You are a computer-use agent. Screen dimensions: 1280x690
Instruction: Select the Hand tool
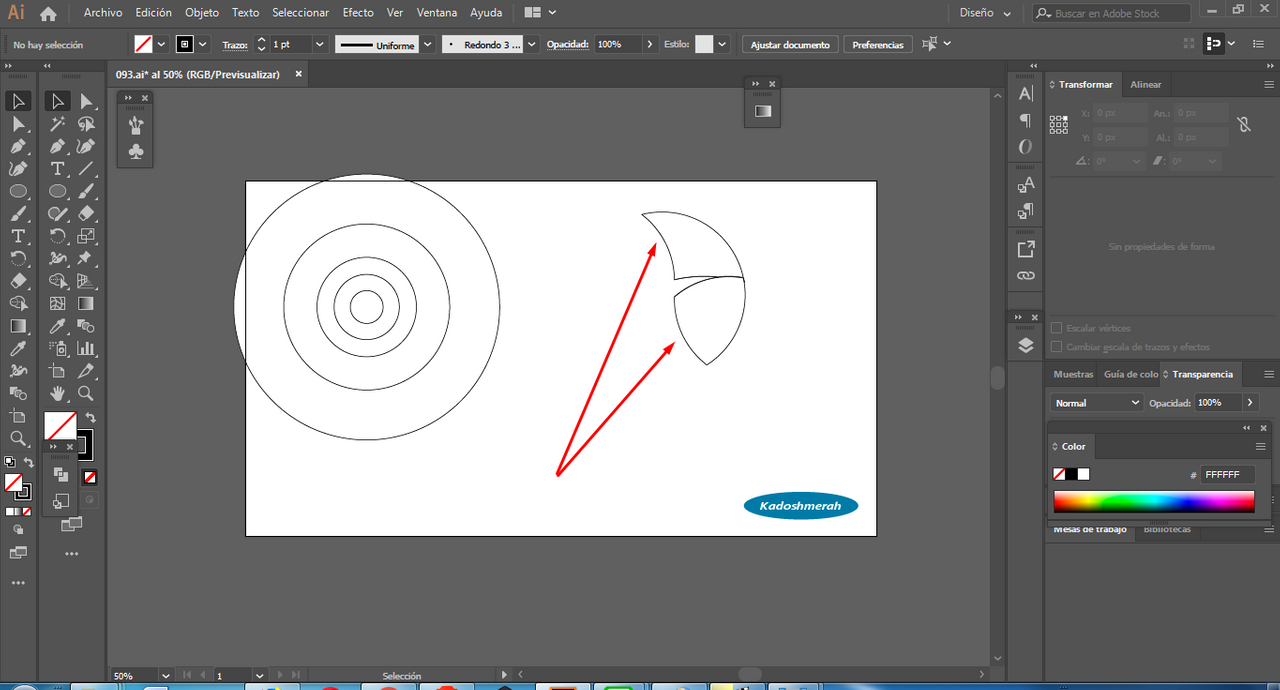click(x=58, y=394)
